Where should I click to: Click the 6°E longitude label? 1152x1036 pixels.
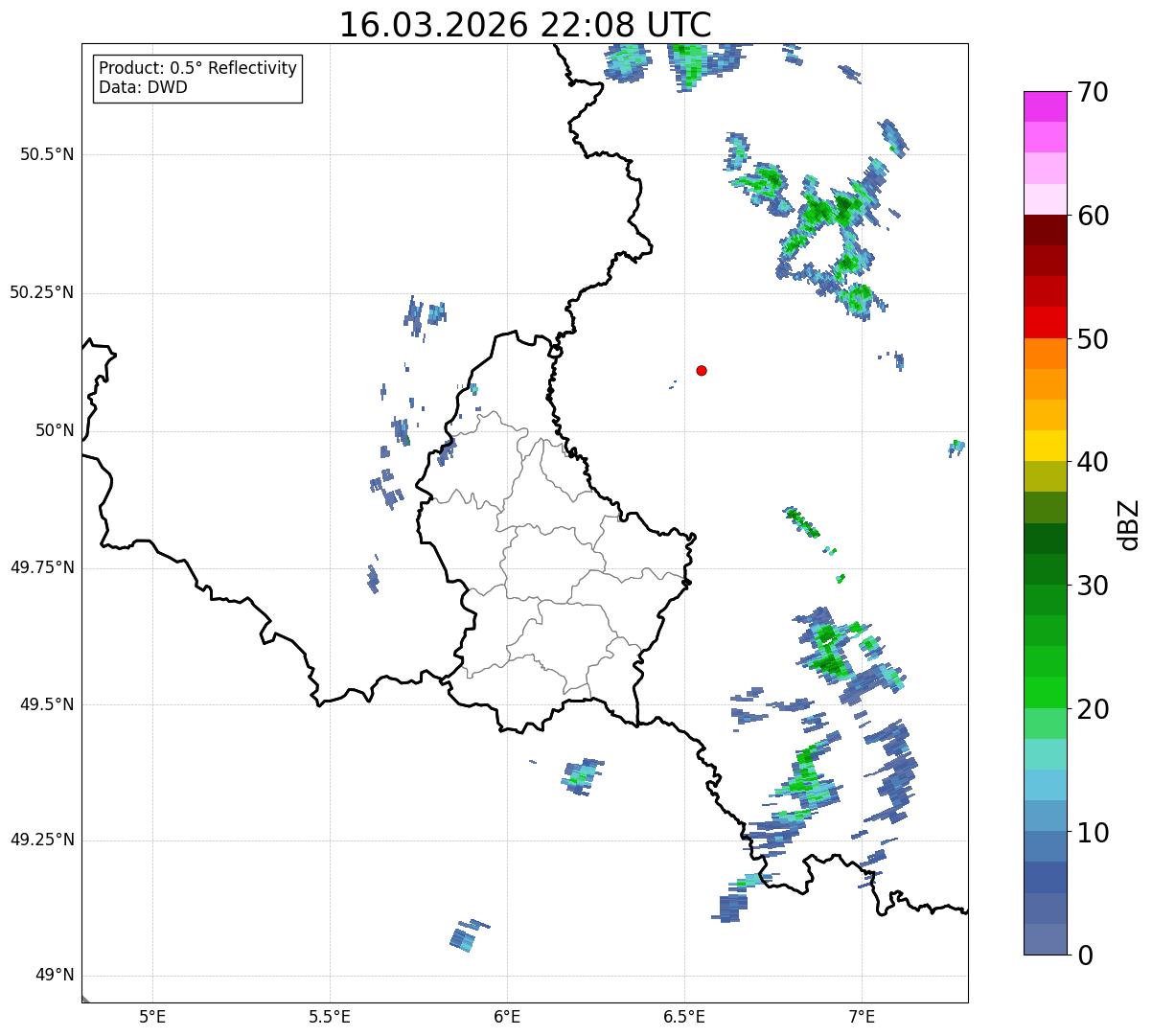[507, 1017]
